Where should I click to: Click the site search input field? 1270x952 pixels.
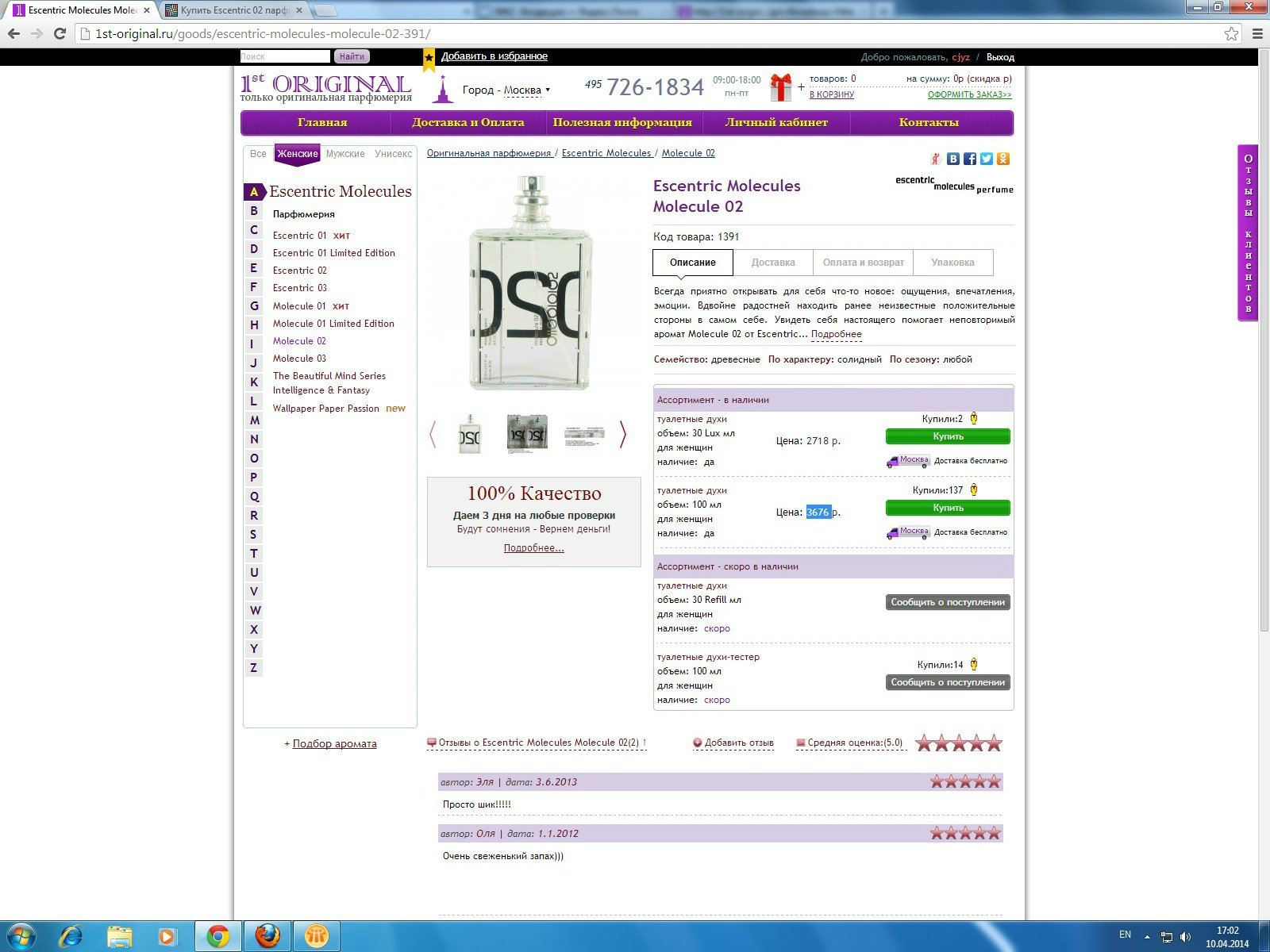284,56
